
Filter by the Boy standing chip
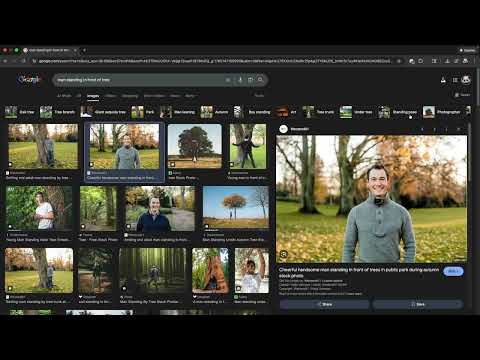coord(252,112)
